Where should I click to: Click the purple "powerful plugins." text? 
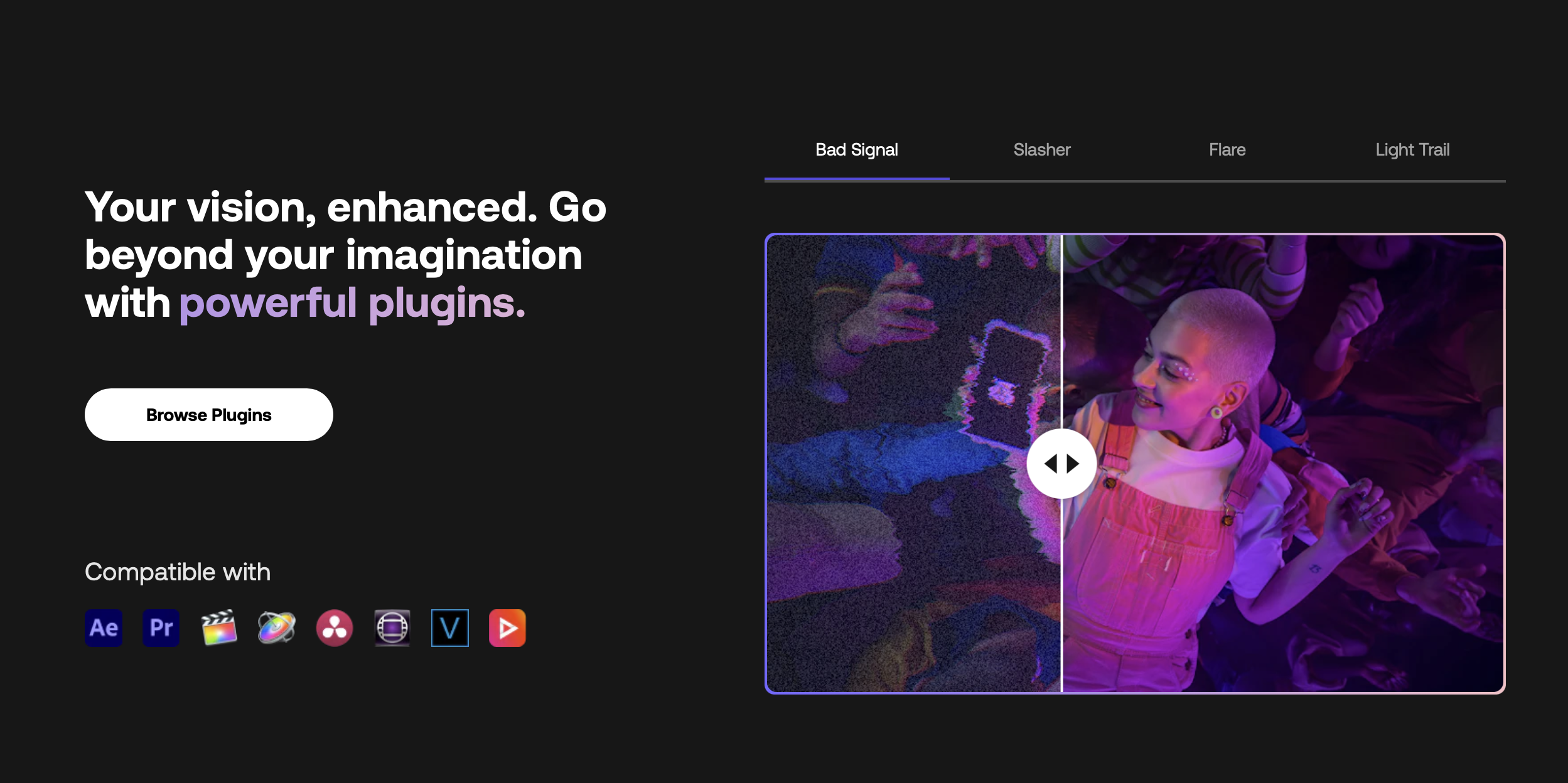pos(352,303)
